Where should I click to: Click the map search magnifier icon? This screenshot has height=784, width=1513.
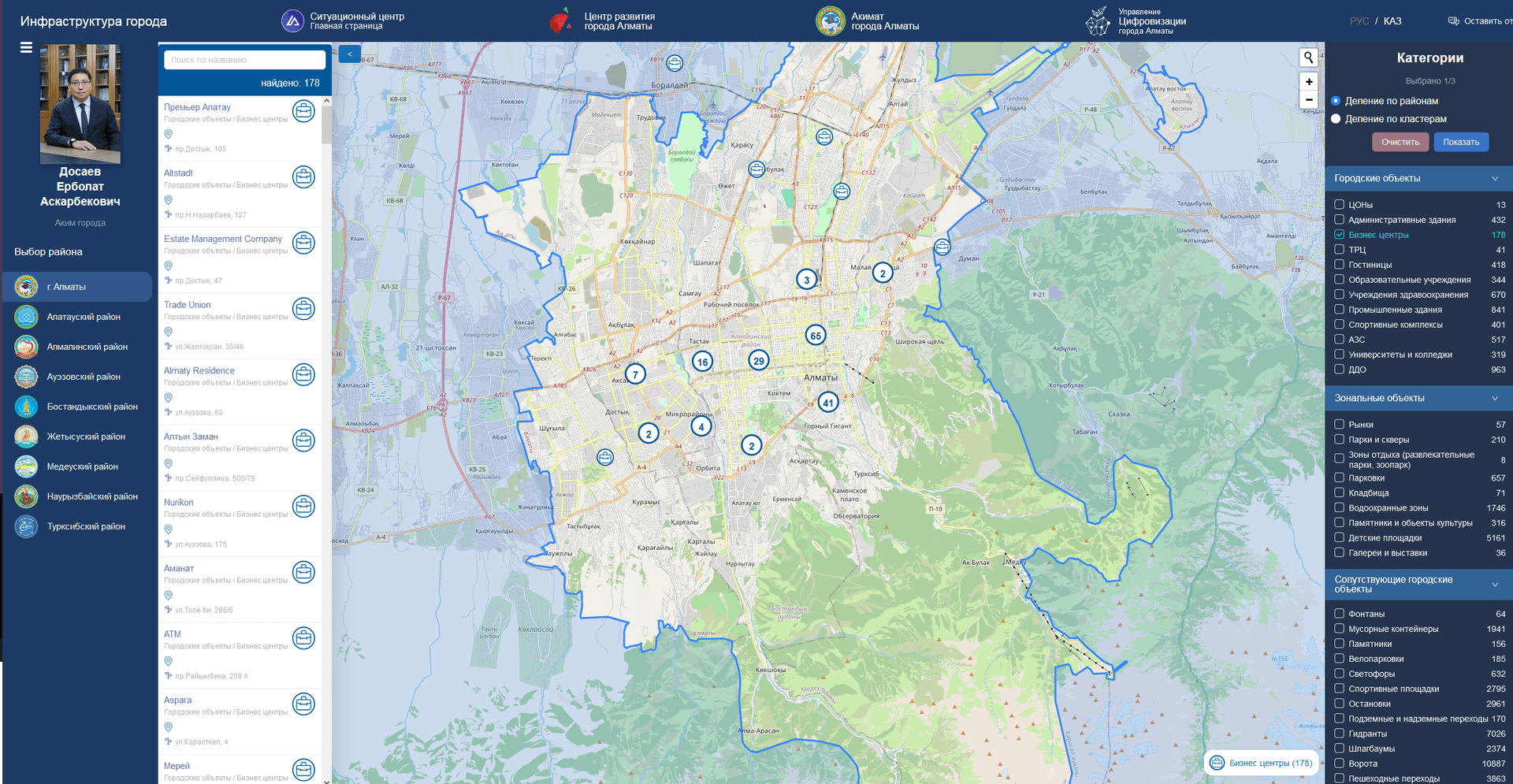1308,58
